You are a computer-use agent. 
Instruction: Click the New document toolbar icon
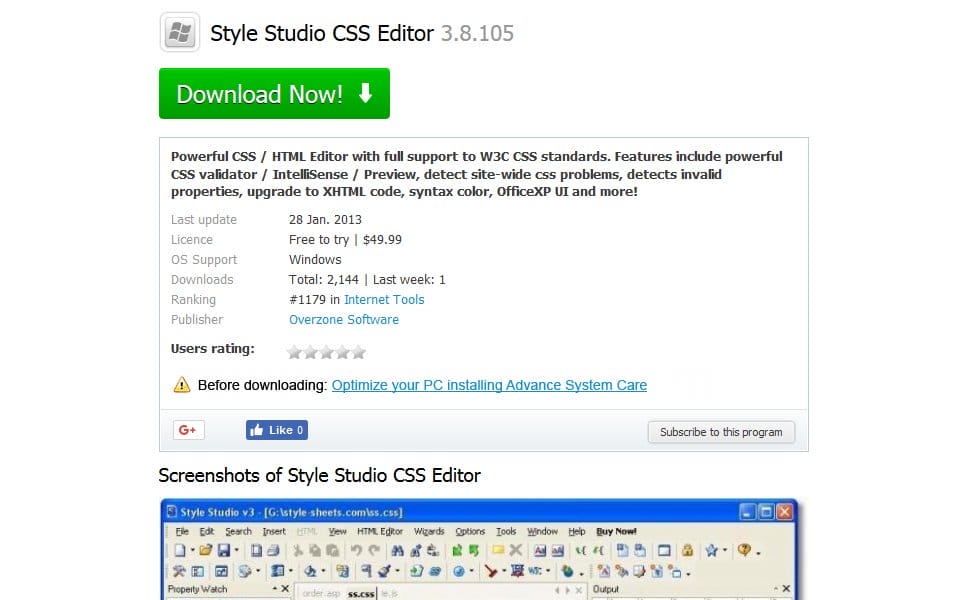click(x=179, y=551)
